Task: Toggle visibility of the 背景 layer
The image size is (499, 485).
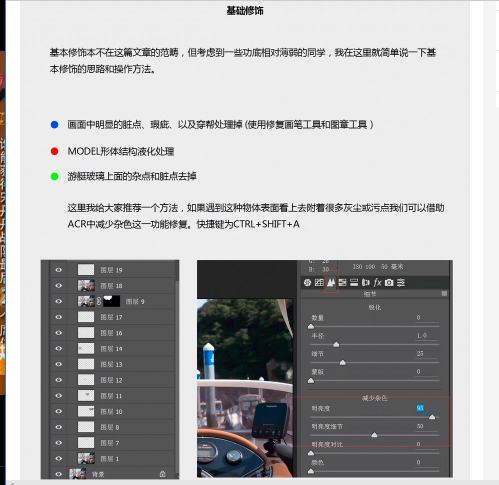Action: pos(59,474)
